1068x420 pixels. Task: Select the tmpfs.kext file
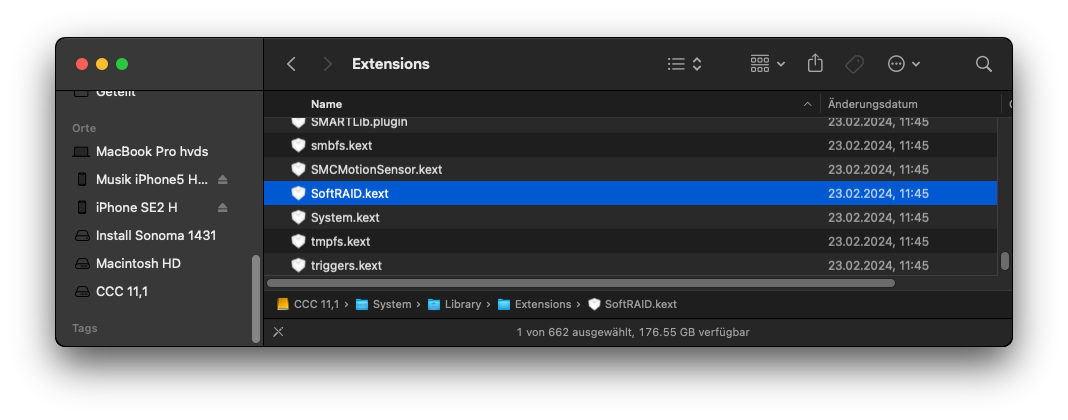(340, 242)
